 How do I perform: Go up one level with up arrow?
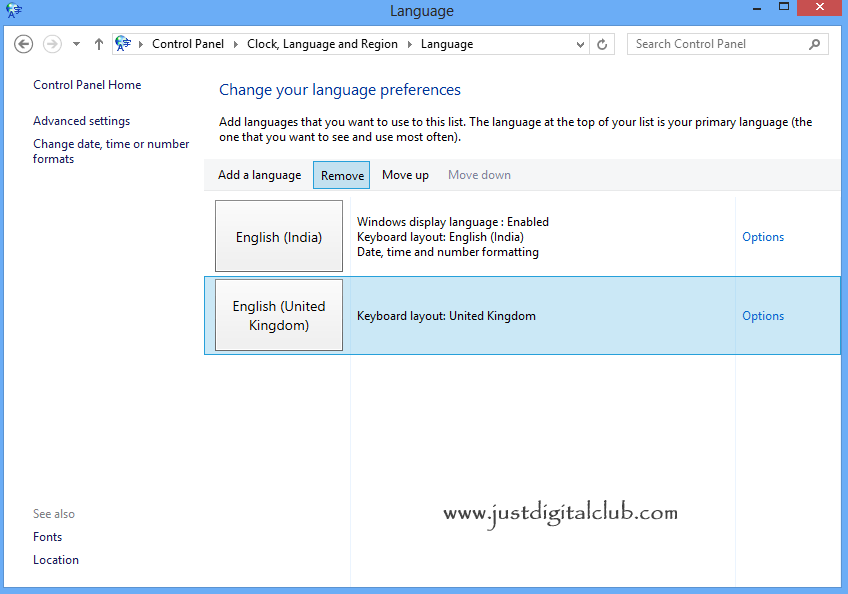point(98,44)
